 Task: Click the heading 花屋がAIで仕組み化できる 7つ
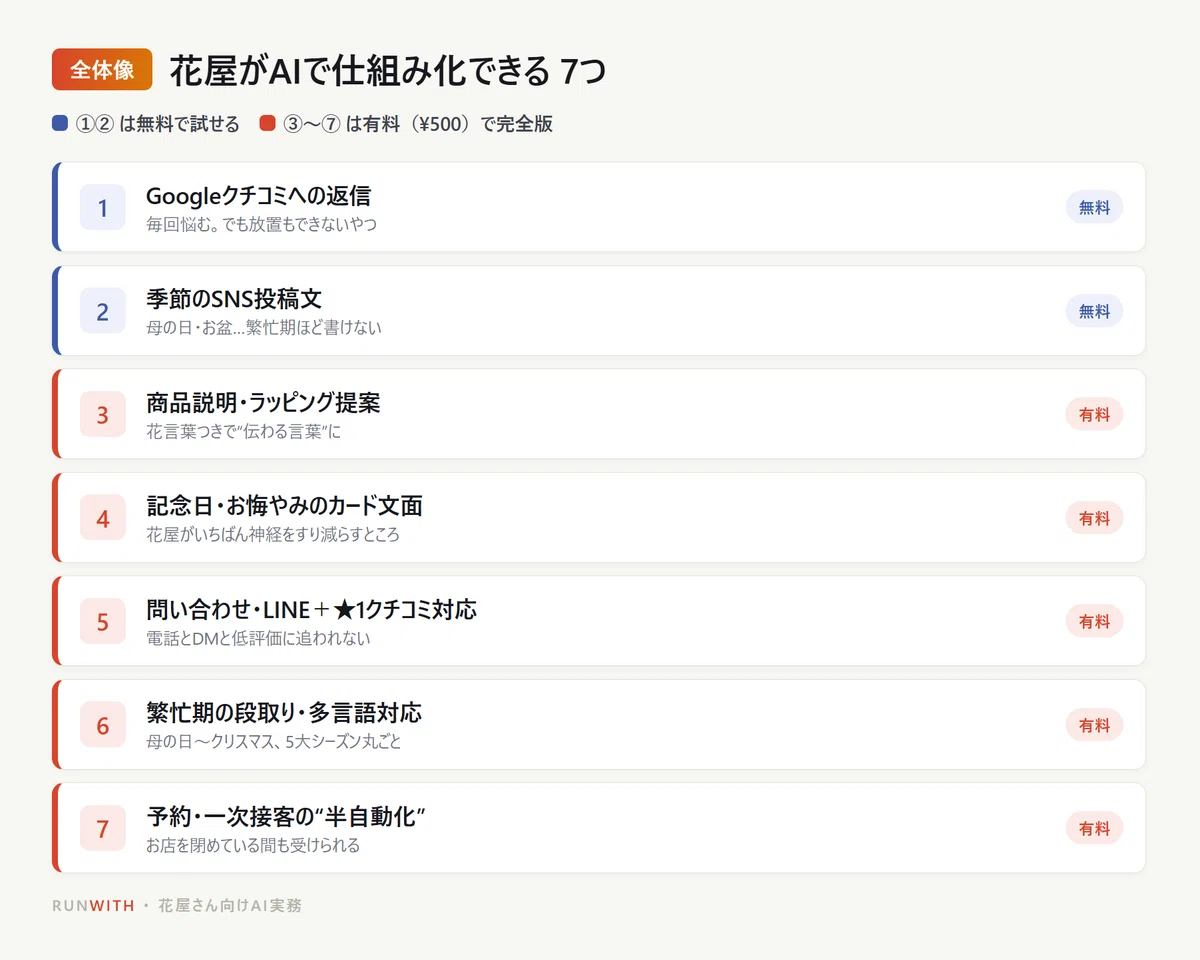(389, 71)
